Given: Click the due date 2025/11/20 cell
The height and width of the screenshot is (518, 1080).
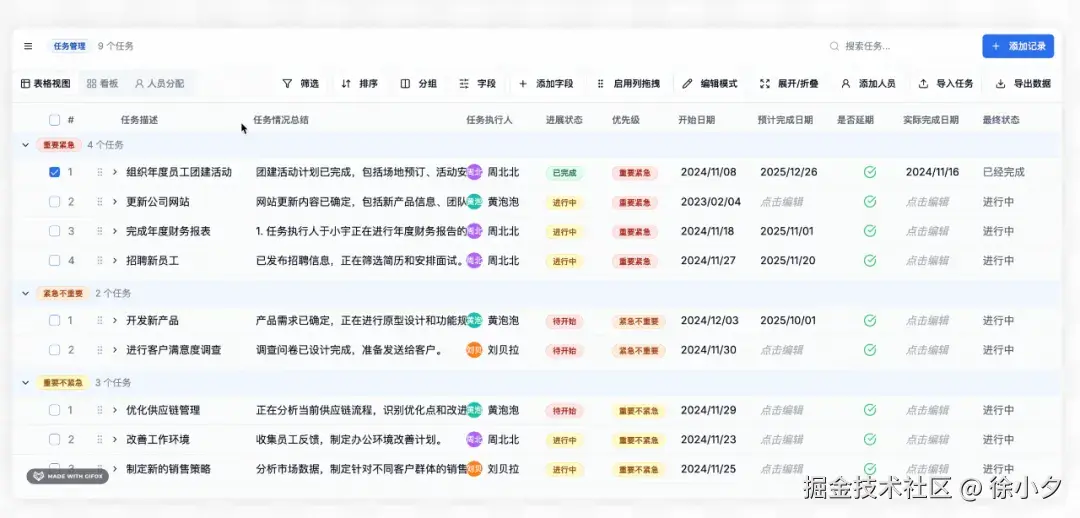Looking at the screenshot, I should (788, 260).
